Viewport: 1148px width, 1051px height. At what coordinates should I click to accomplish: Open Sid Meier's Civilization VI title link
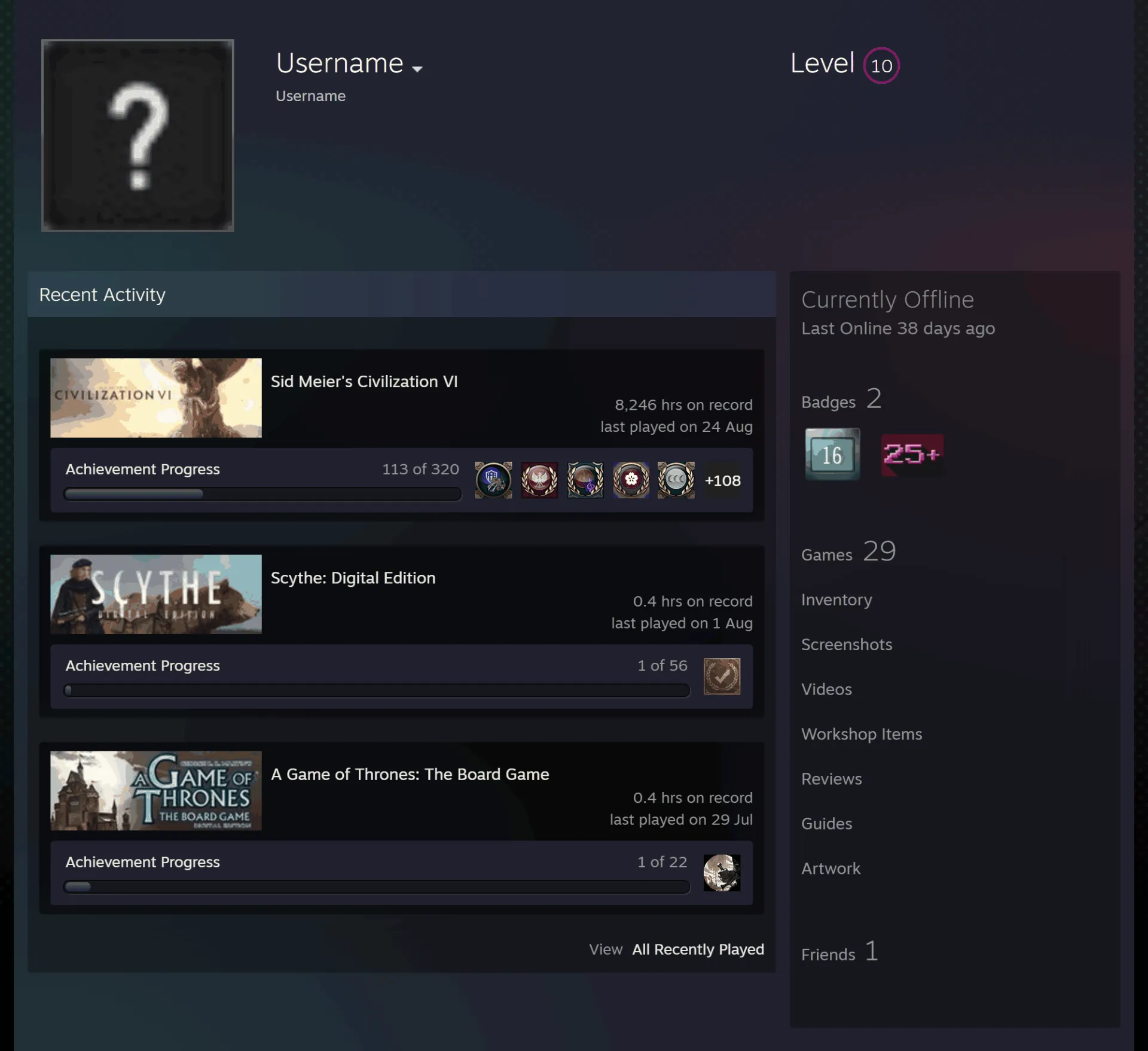[x=364, y=382]
